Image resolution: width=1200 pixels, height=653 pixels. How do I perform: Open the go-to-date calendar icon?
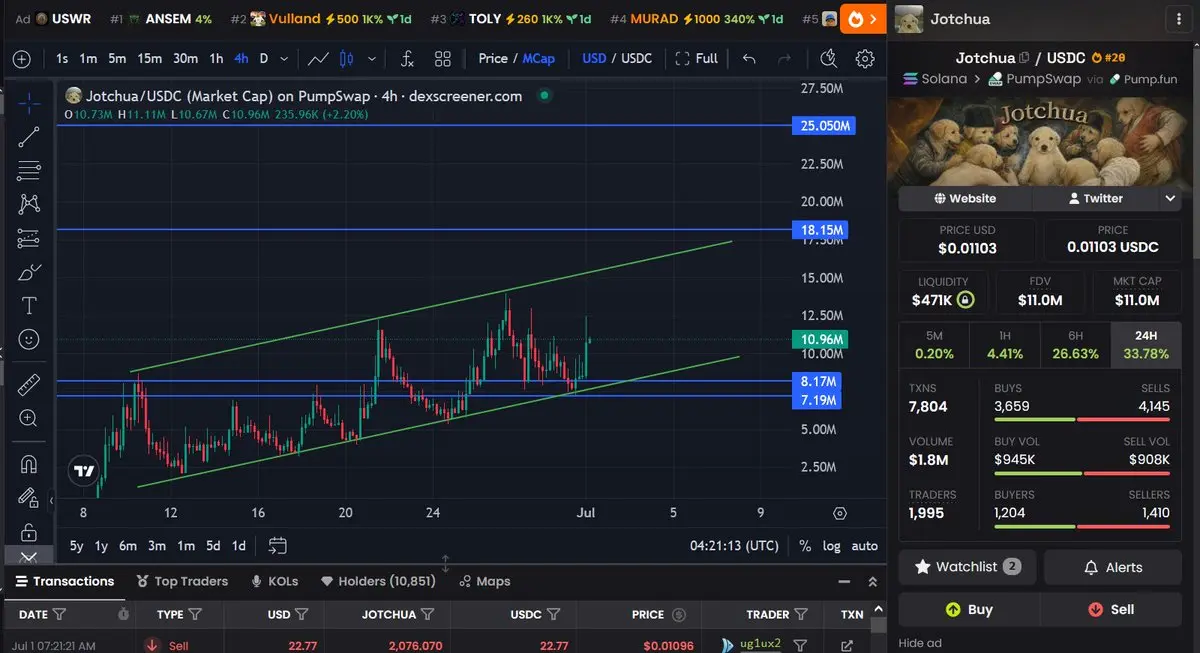pyautogui.click(x=278, y=546)
